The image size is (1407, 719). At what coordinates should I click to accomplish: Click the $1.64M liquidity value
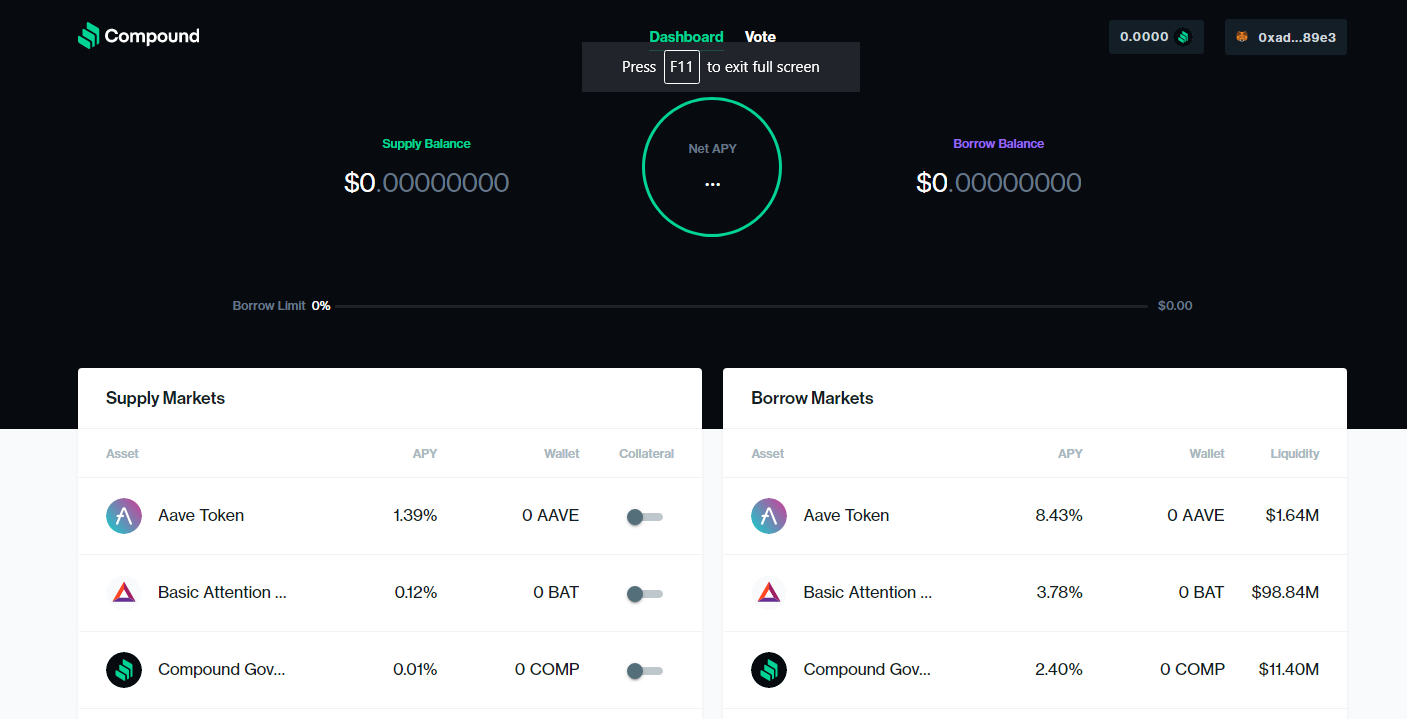1292,516
